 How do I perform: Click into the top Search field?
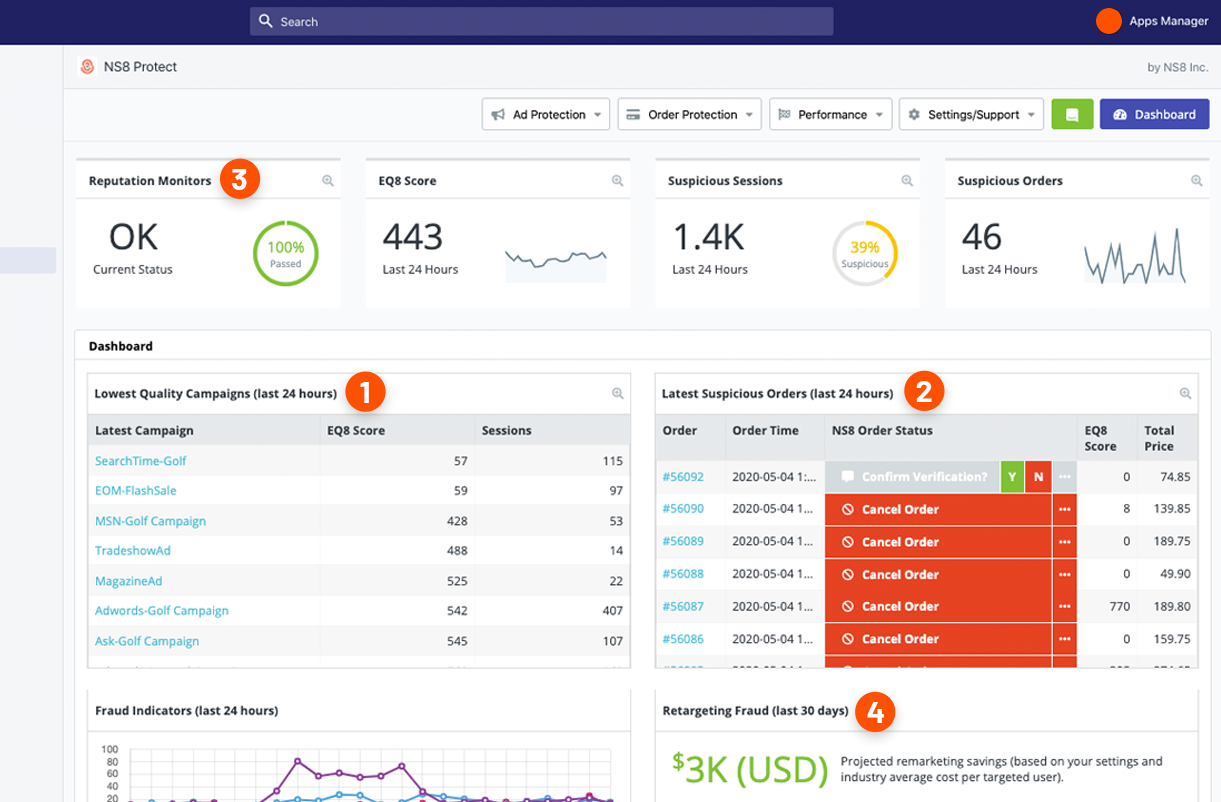pos(541,21)
